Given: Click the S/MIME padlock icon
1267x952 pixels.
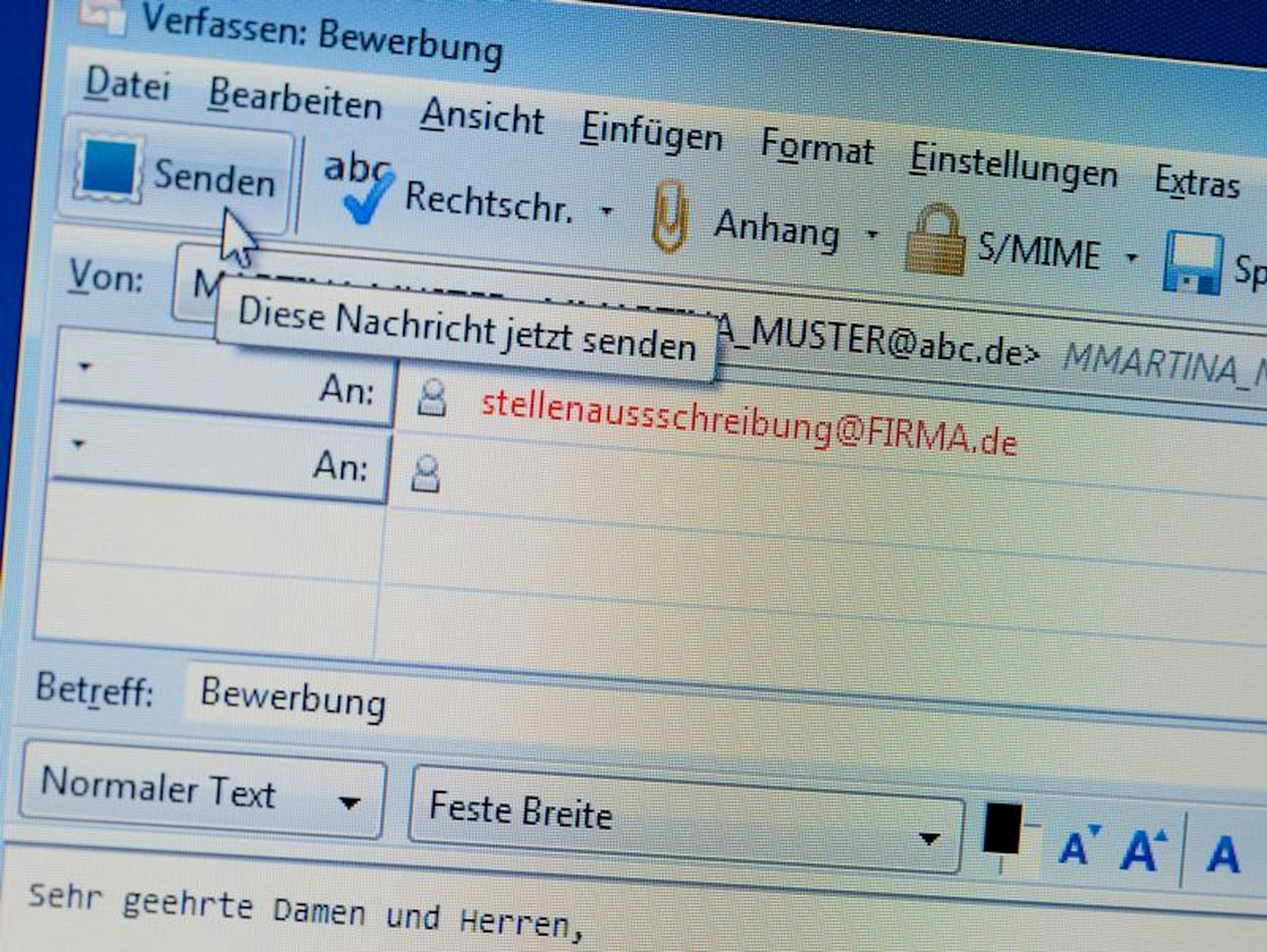Looking at the screenshot, I should [x=936, y=241].
